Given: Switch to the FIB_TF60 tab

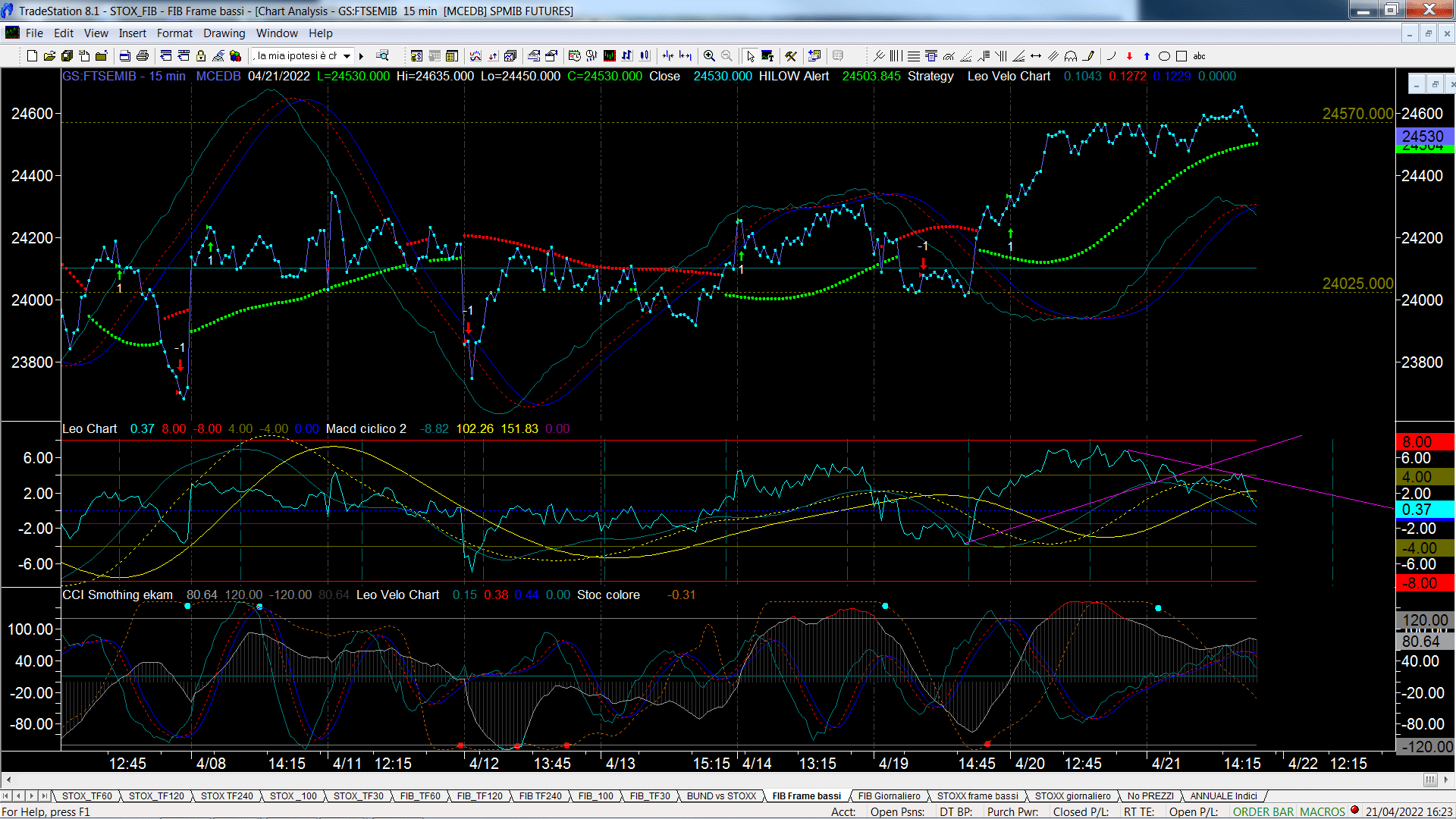Looking at the screenshot, I should coord(420,795).
